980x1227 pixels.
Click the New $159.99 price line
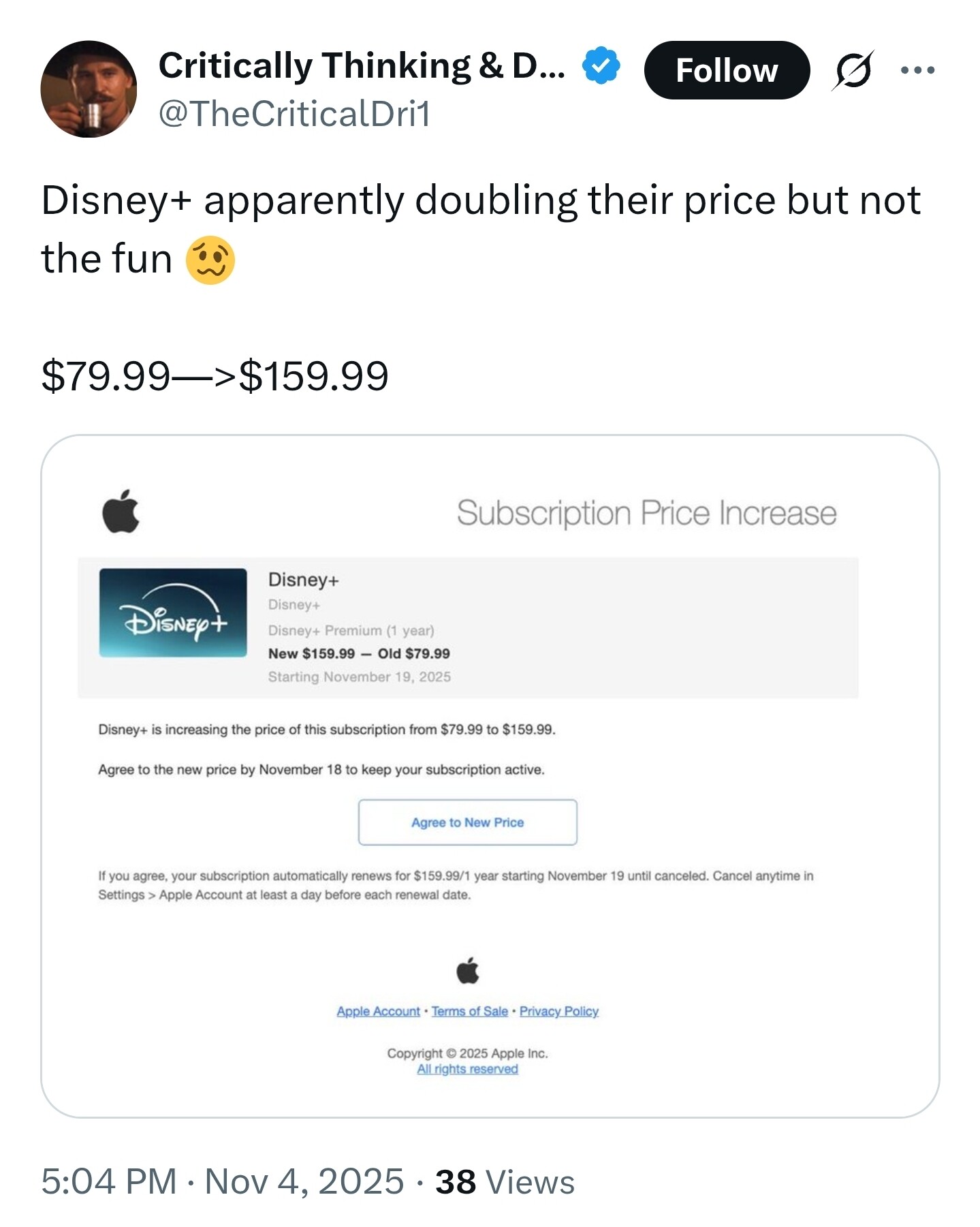(x=359, y=653)
